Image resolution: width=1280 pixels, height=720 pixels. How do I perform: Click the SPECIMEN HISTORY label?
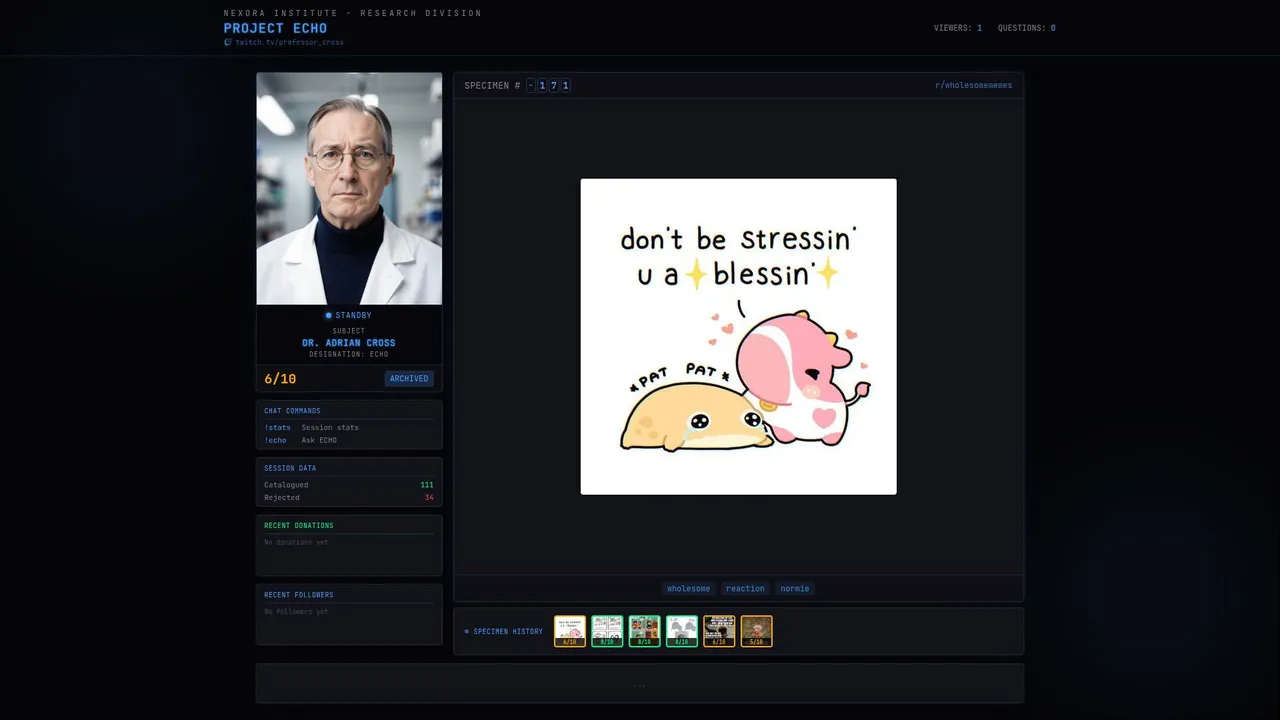point(508,632)
